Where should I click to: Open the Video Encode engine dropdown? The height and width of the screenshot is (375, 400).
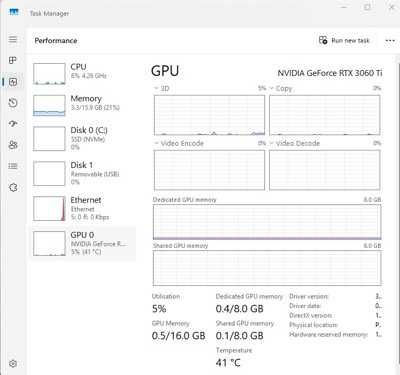[179, 143]
